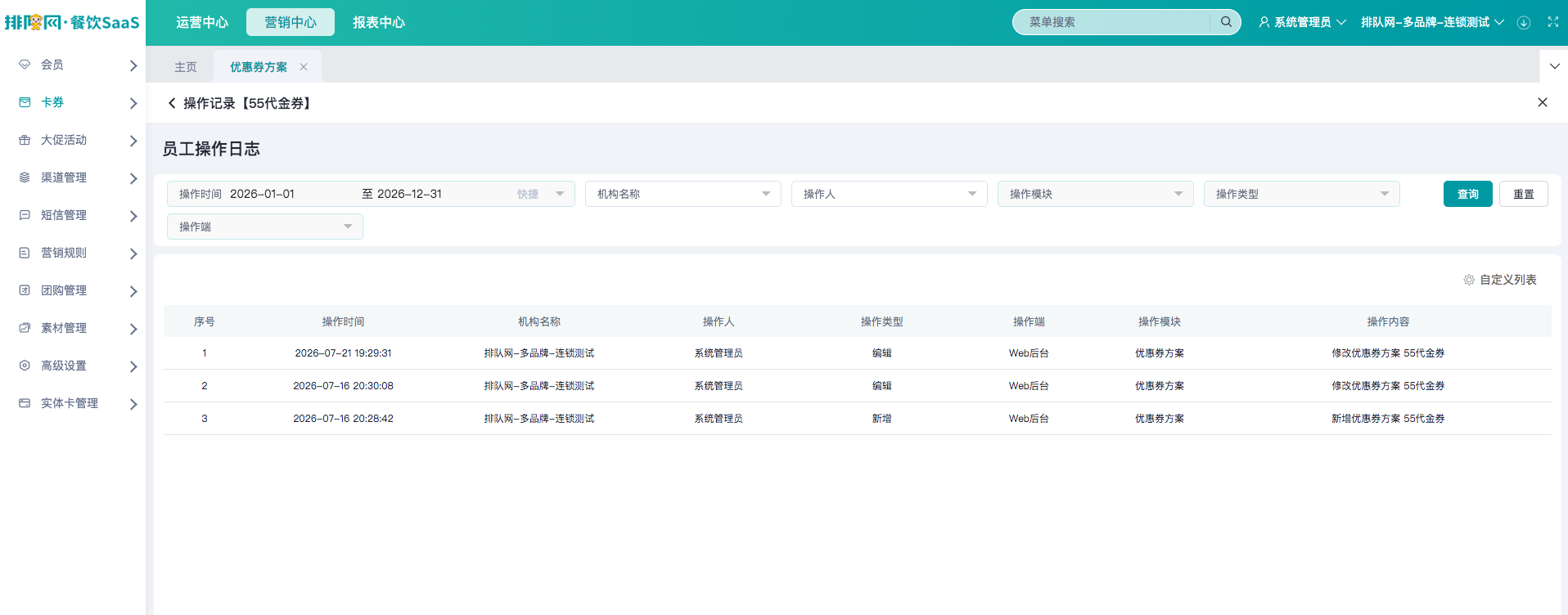Click the 营销规则 document icon
The height and width of the screenshot is (615, 1568).
[x=25, y=253]
